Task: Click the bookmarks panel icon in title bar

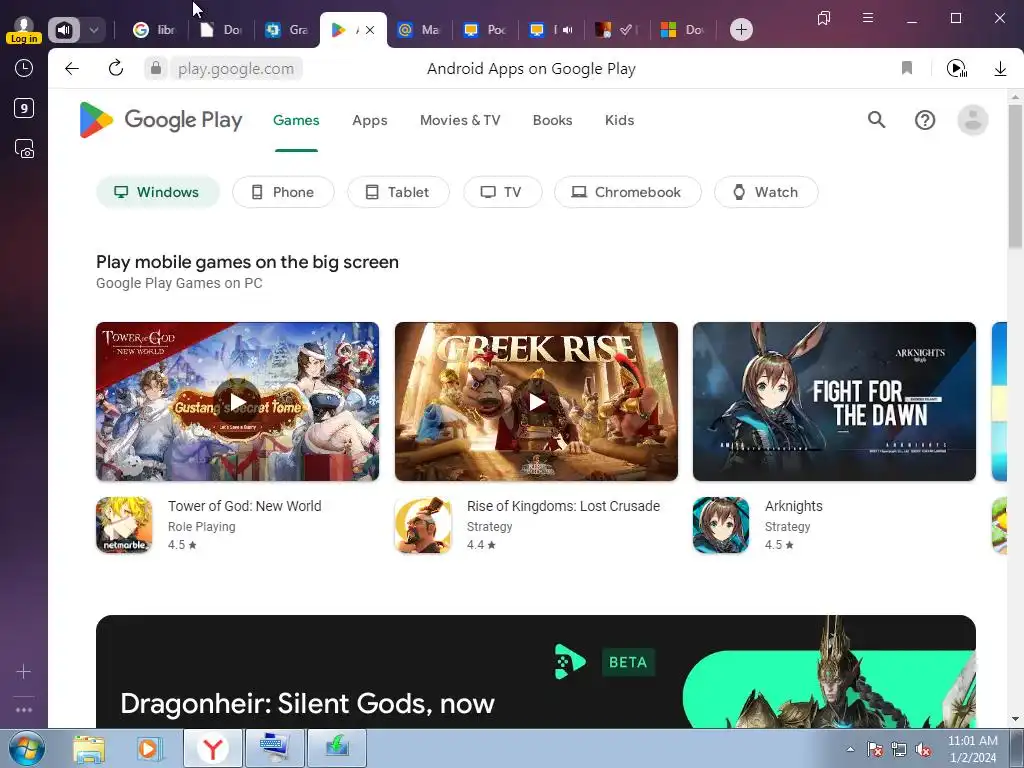Action: pyautogui.click(x=824, y=18)
